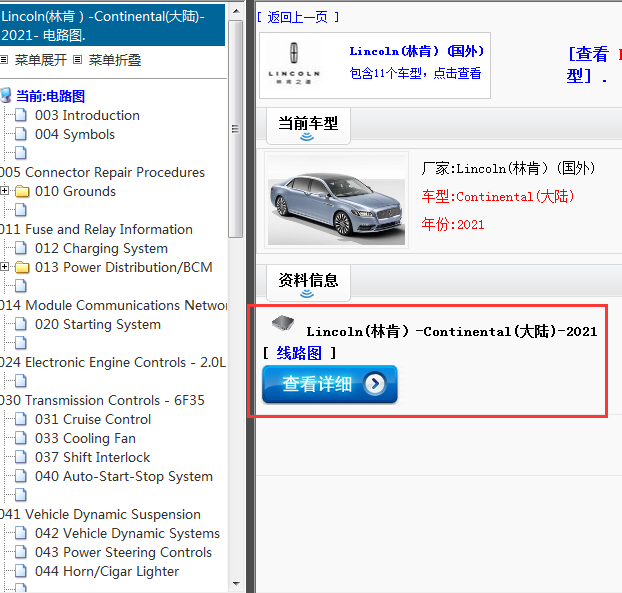Click the 年份:2021 text

pyautogui.click(x=453, y=225)
